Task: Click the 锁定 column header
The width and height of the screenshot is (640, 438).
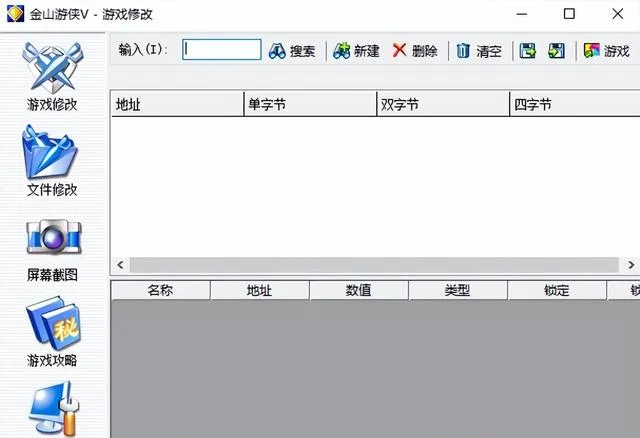Action: click(557, 291)
